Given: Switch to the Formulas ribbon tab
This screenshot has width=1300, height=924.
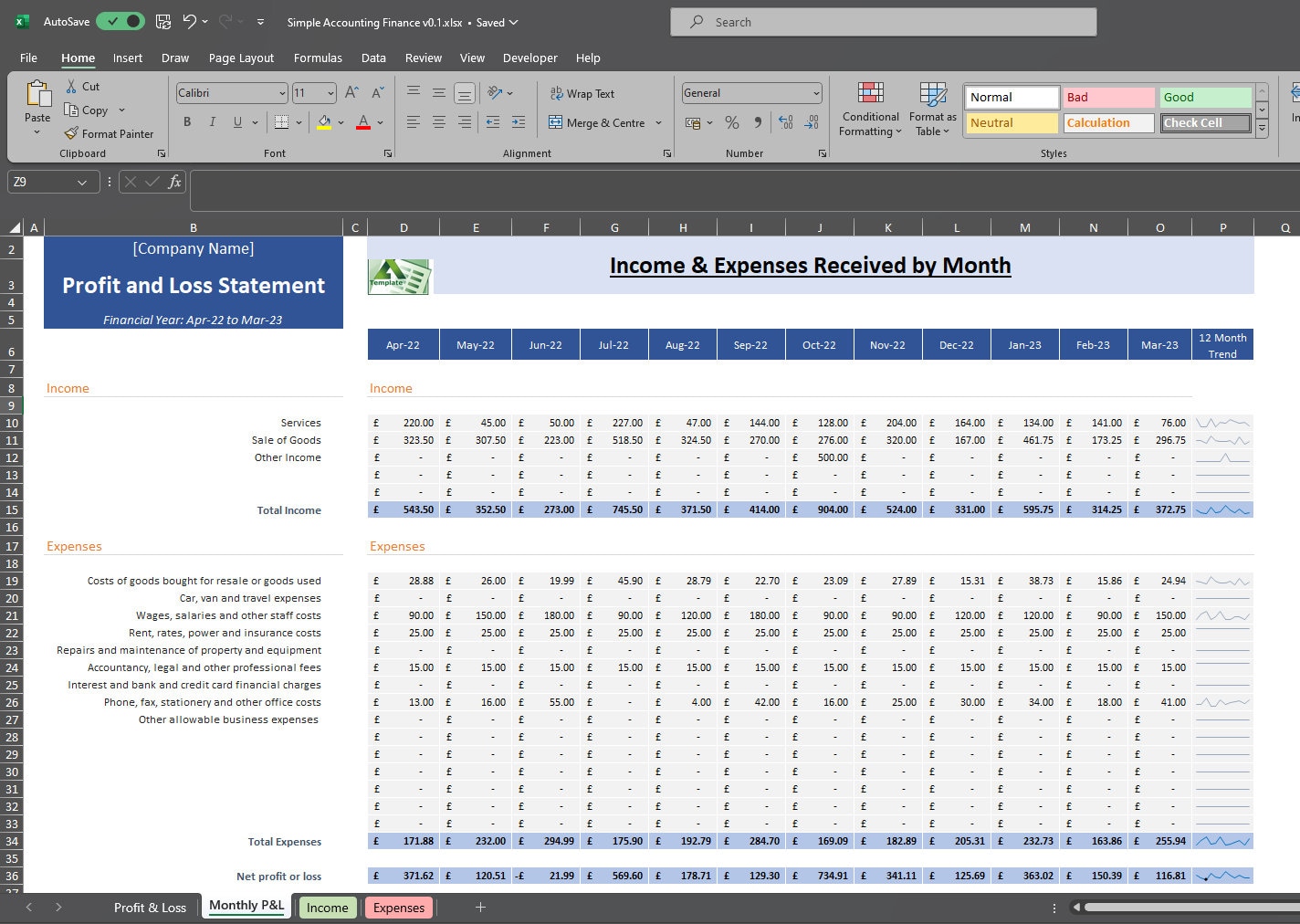Looking at the screenshot, I should [x=318, y=58].
